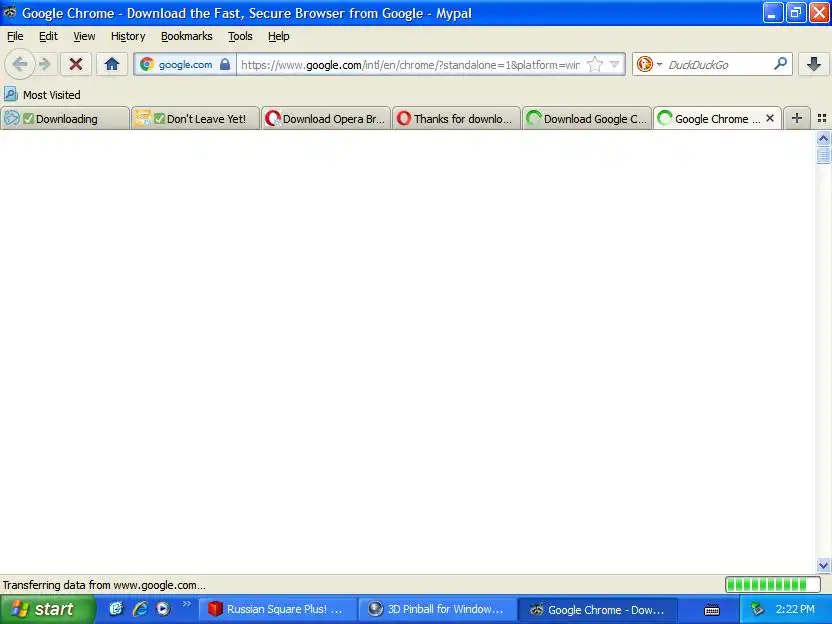832x624 pixels.
Task: Go back to the previous page
Action: tap(20, 64)
